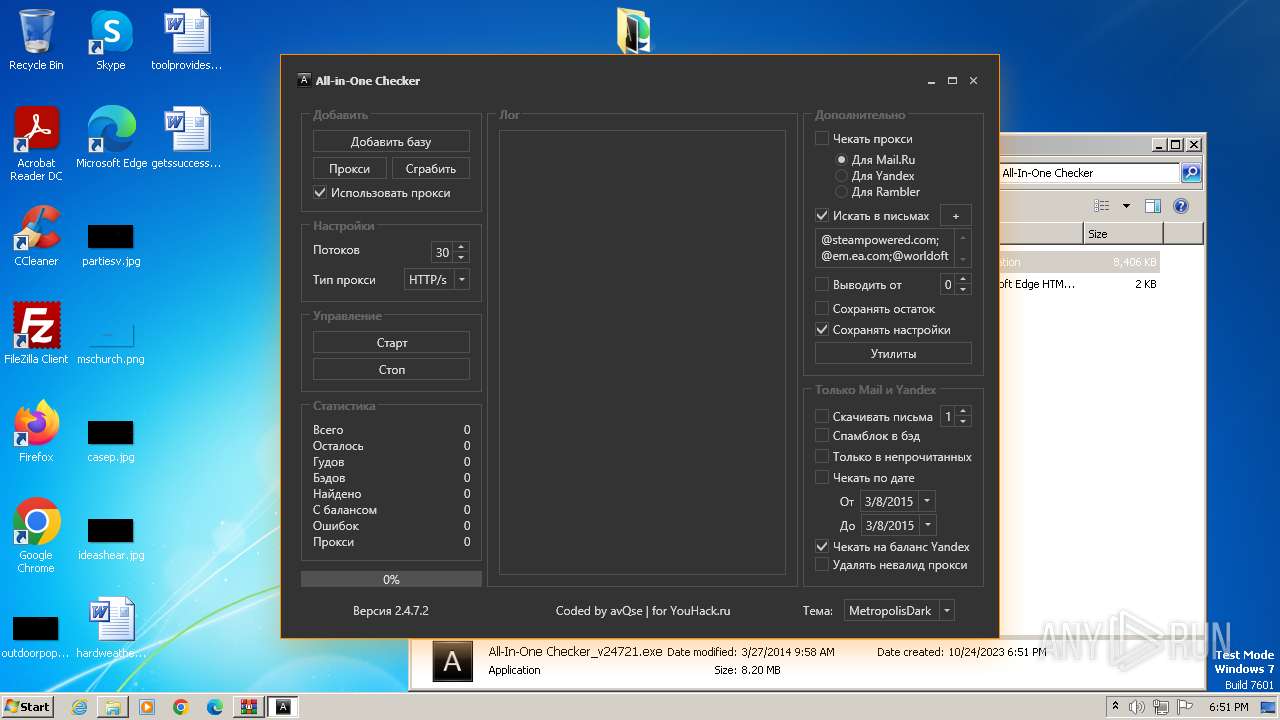Launch Skype from the desktop
This screenshot has width=1280, height=720.
110,40
